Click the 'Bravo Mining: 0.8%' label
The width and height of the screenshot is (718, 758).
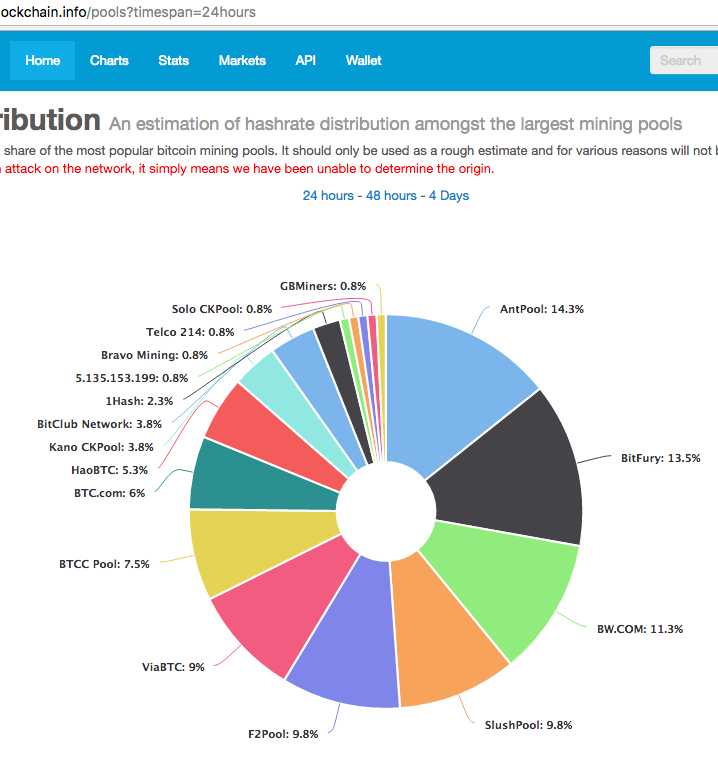[x=154, y=355]
